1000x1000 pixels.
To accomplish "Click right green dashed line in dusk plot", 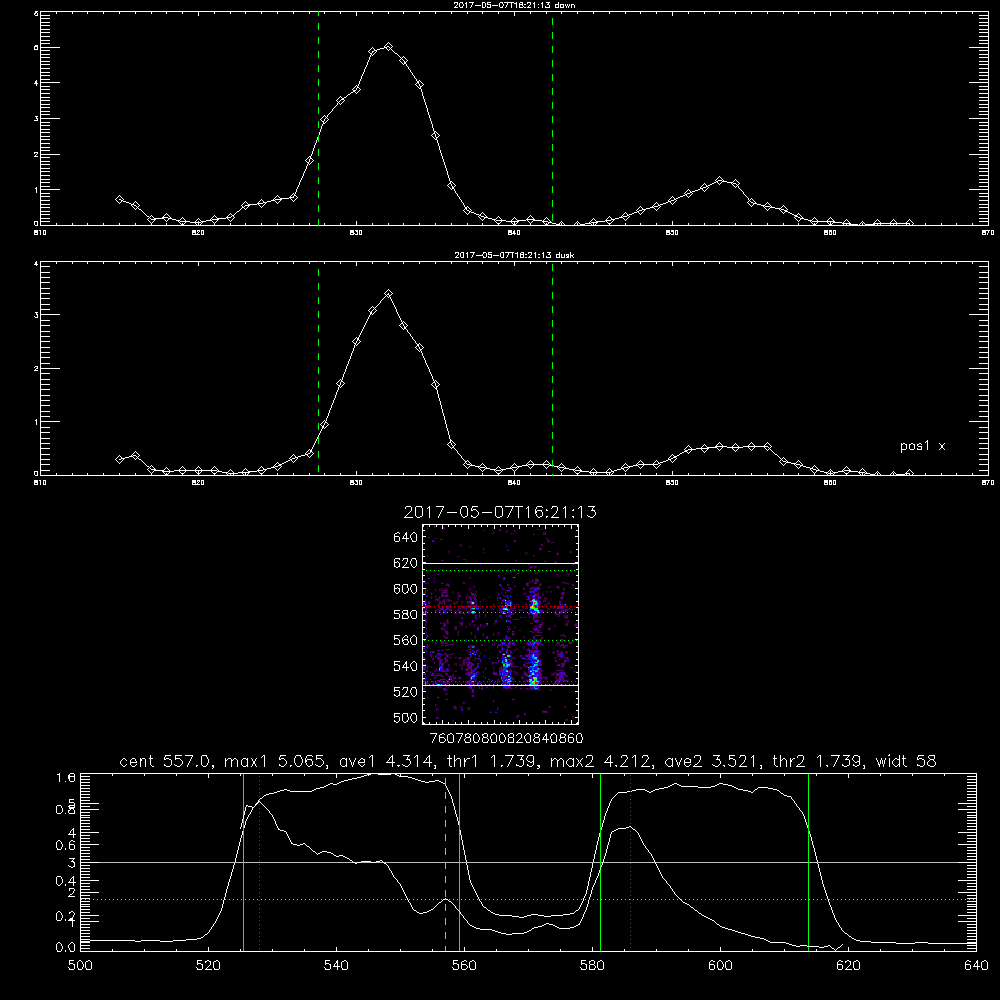I will [552, 368].
